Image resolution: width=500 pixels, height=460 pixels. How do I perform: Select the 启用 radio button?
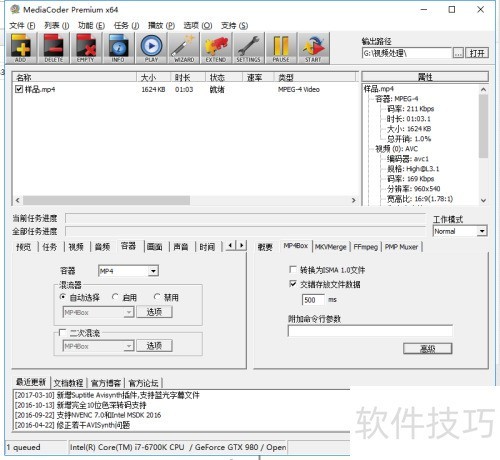tap(115, 296)
